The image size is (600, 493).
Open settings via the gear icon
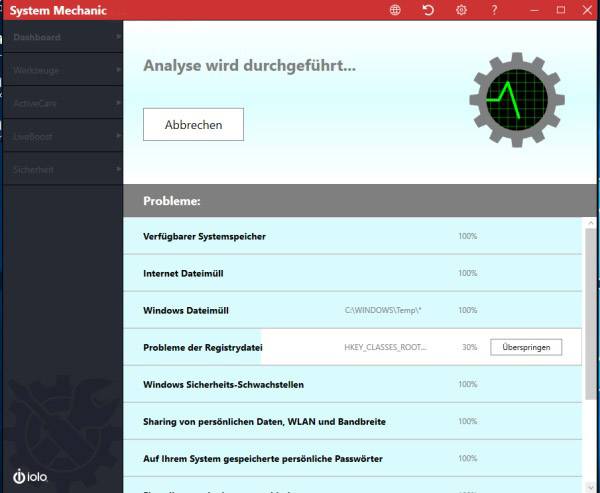coord(461,10)
